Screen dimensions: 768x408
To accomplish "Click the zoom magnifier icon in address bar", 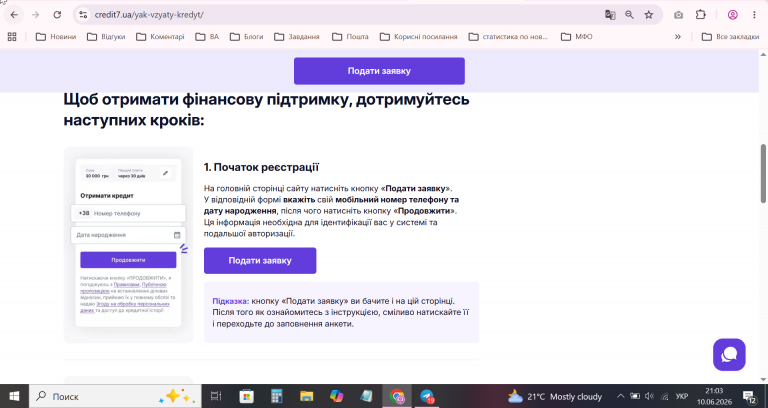I will pos(629,15).
